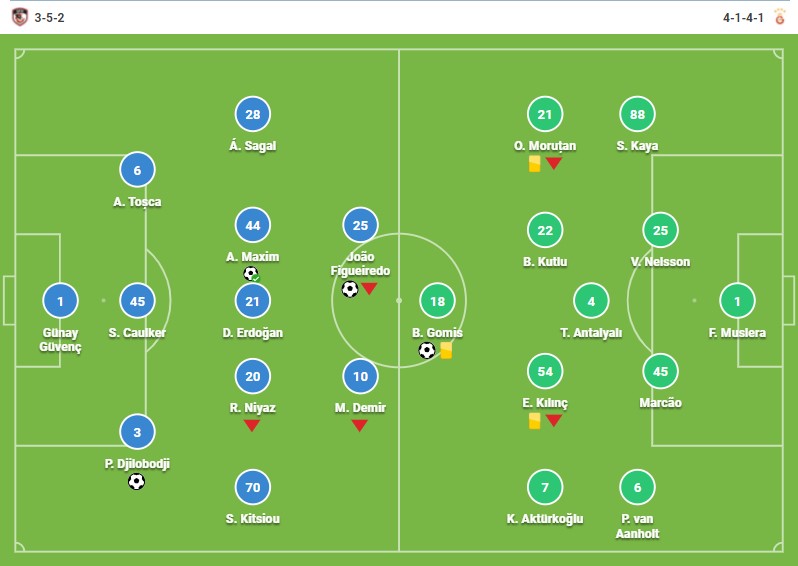Image resolution: width=798 pixels, height=566 pixels.
Task: Click the goal ball icon beside B. Gomis
Action: click(x=426, y=350)
